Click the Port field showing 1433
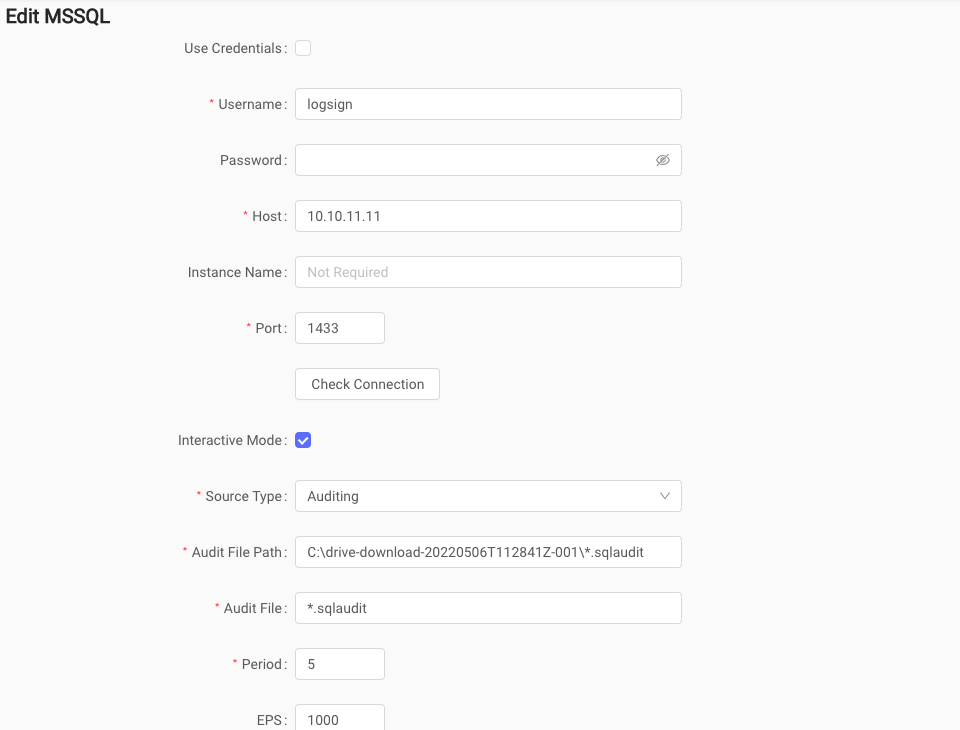Screen dimensions: 960x730 point(340,328)
